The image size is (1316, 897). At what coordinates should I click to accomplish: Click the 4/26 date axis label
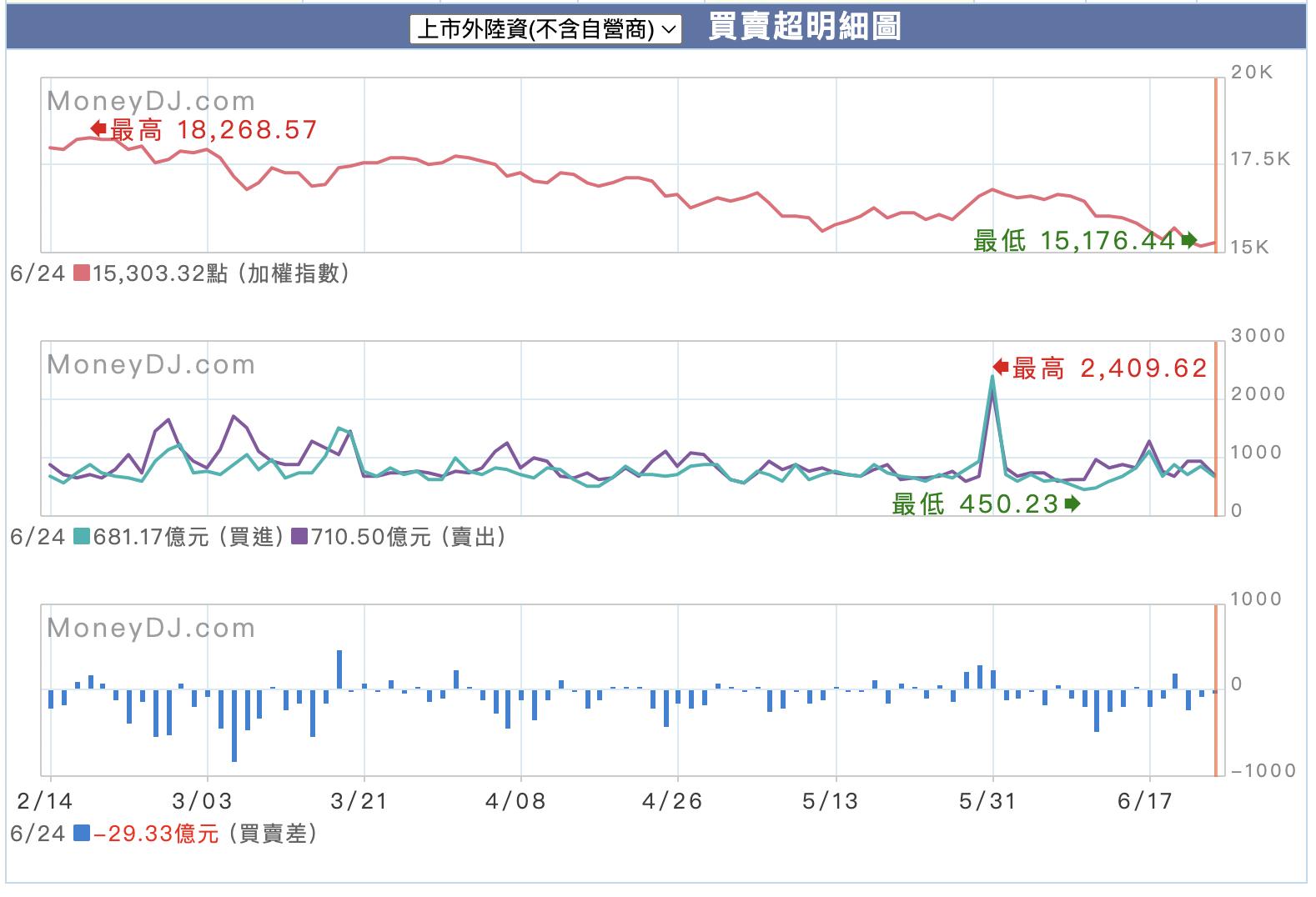click(672, 801)
